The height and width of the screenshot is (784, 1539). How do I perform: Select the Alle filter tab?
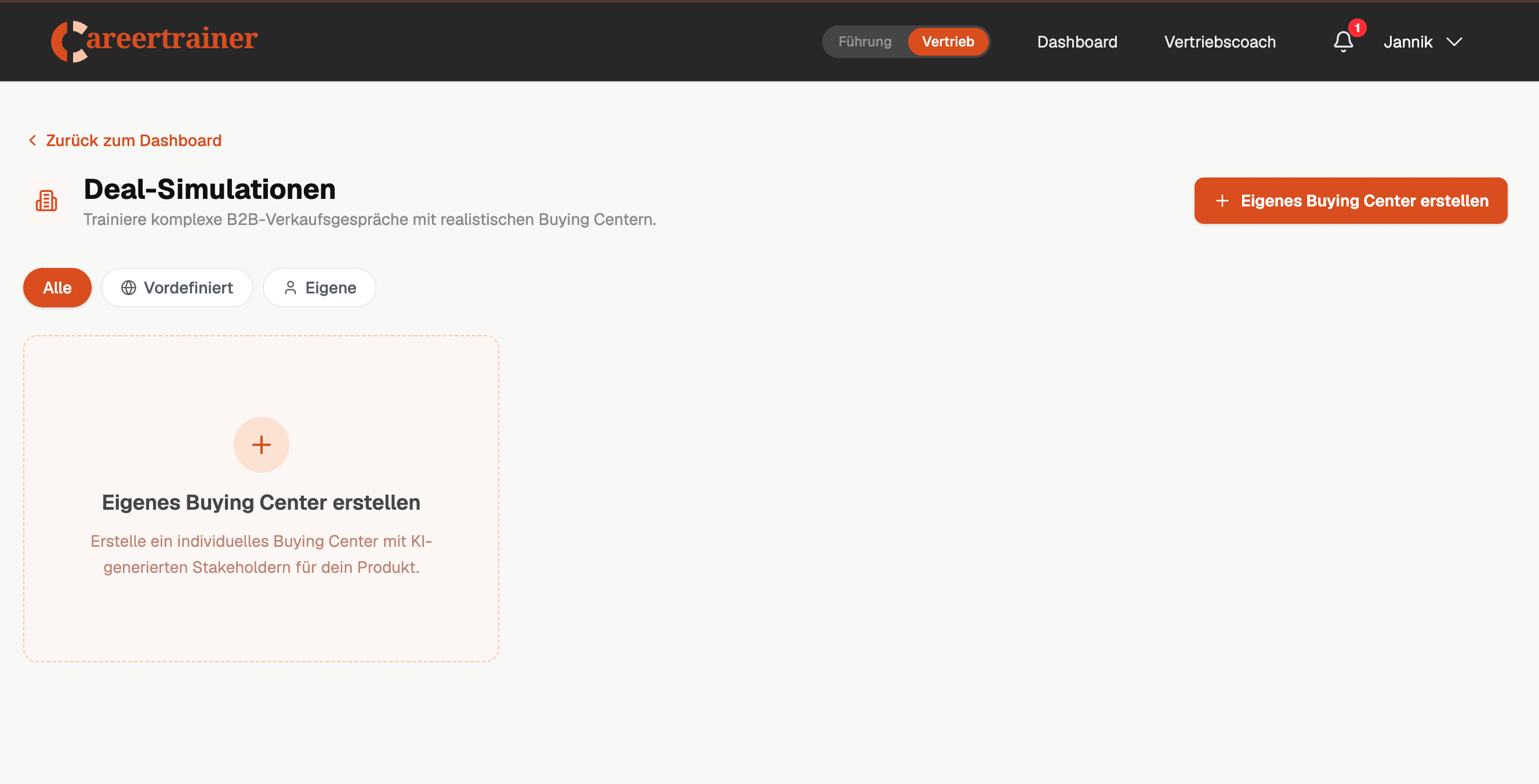(57, 288)
